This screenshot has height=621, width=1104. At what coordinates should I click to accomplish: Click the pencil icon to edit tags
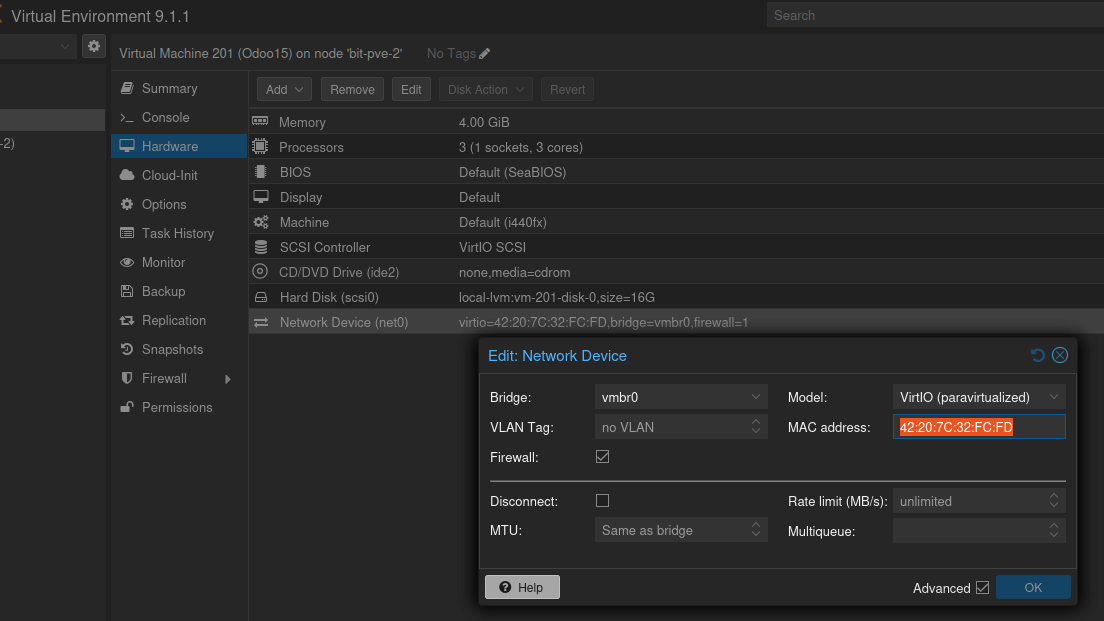[485, 53]
